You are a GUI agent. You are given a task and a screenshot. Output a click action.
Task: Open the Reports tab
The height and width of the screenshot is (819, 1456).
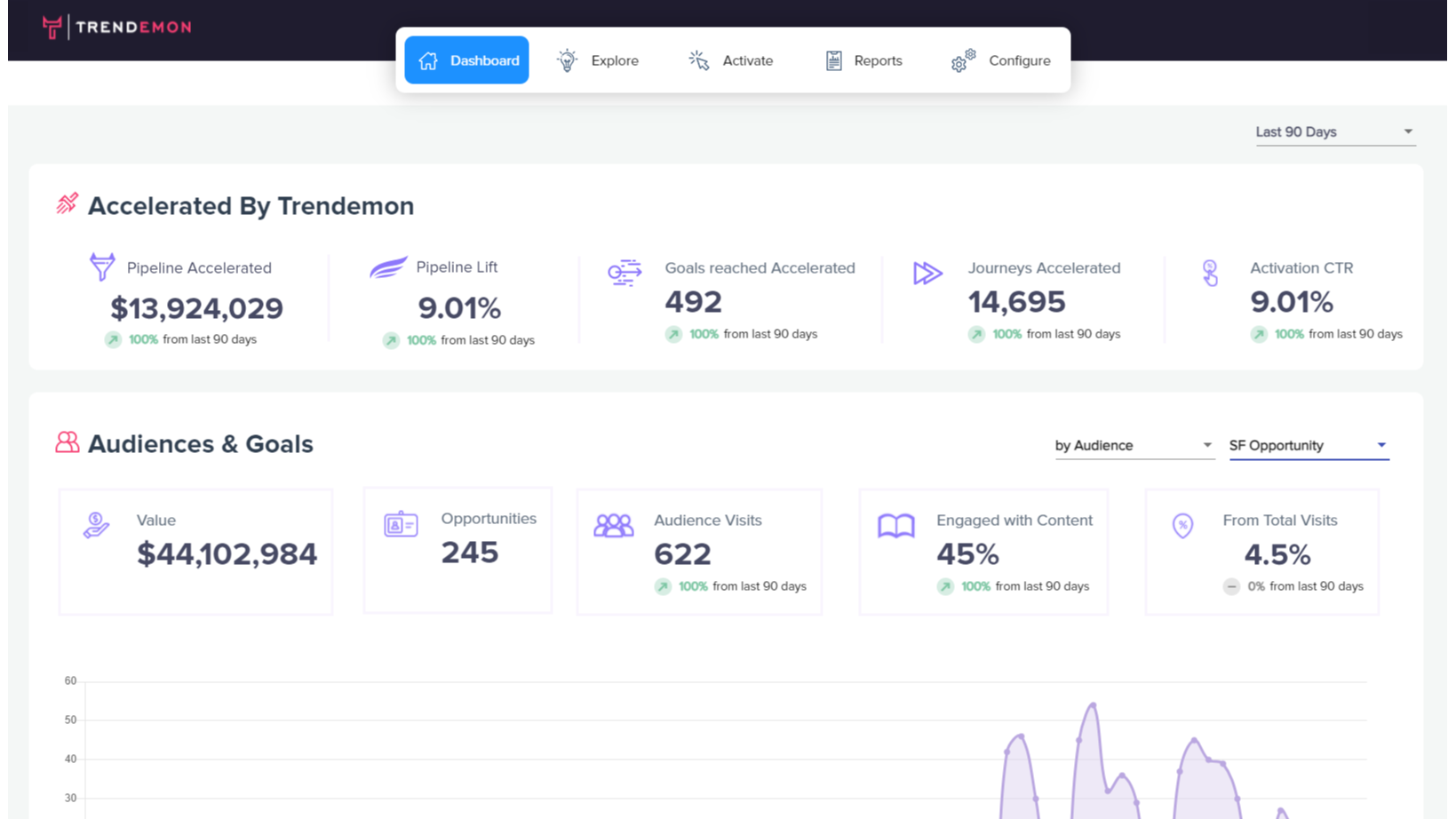[863, 60]
